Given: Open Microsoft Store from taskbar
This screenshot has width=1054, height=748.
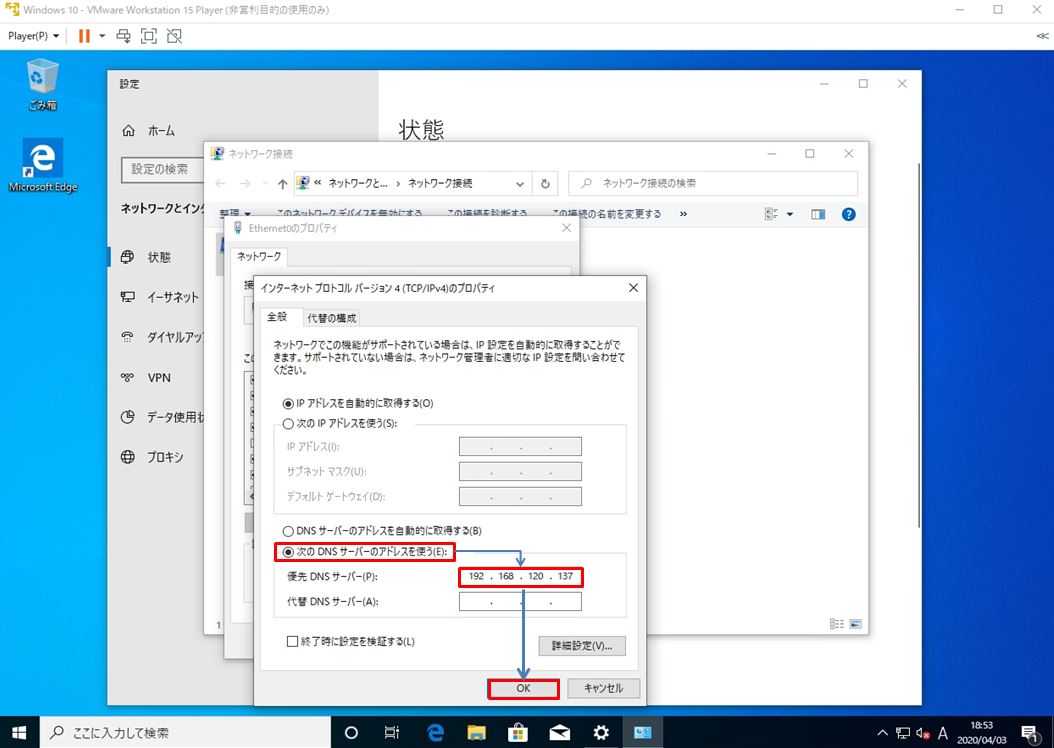Looking at the screenshot, I should point(518,733).
